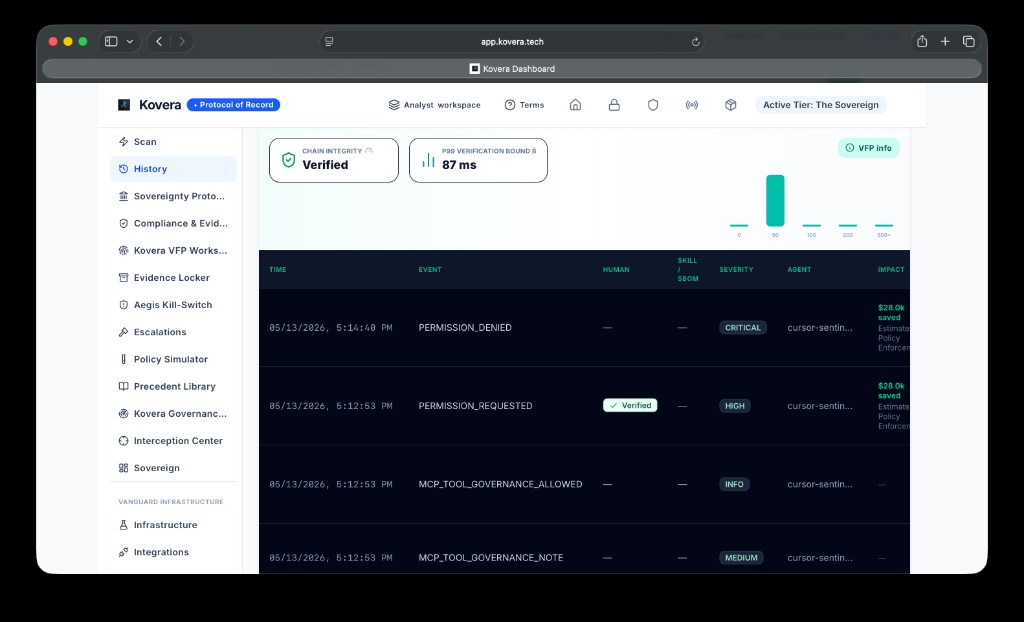1024x622 pixels.
Task: Click the Escalations gavel icon
Action: tap(123, 332)
